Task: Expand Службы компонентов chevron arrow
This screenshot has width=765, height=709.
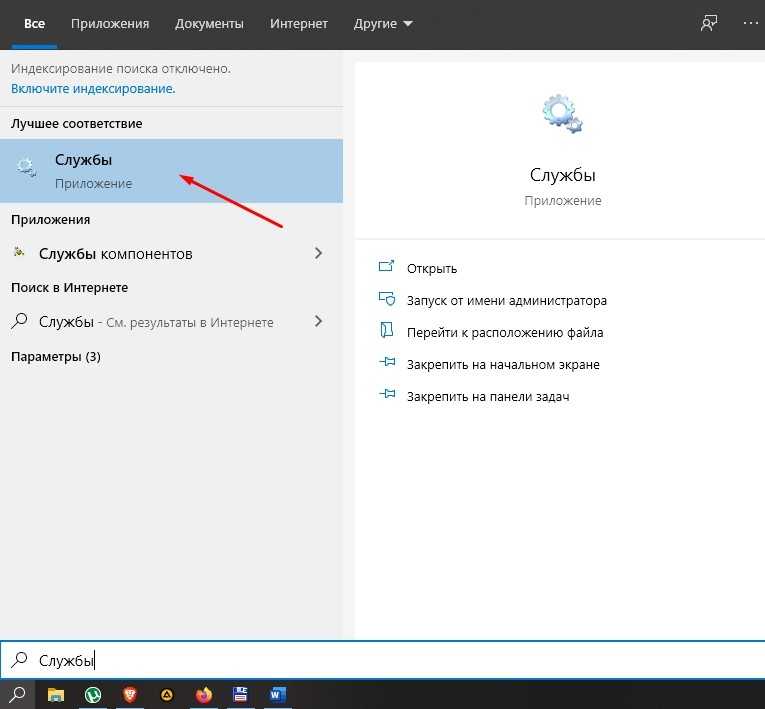Action: (318, 253)
